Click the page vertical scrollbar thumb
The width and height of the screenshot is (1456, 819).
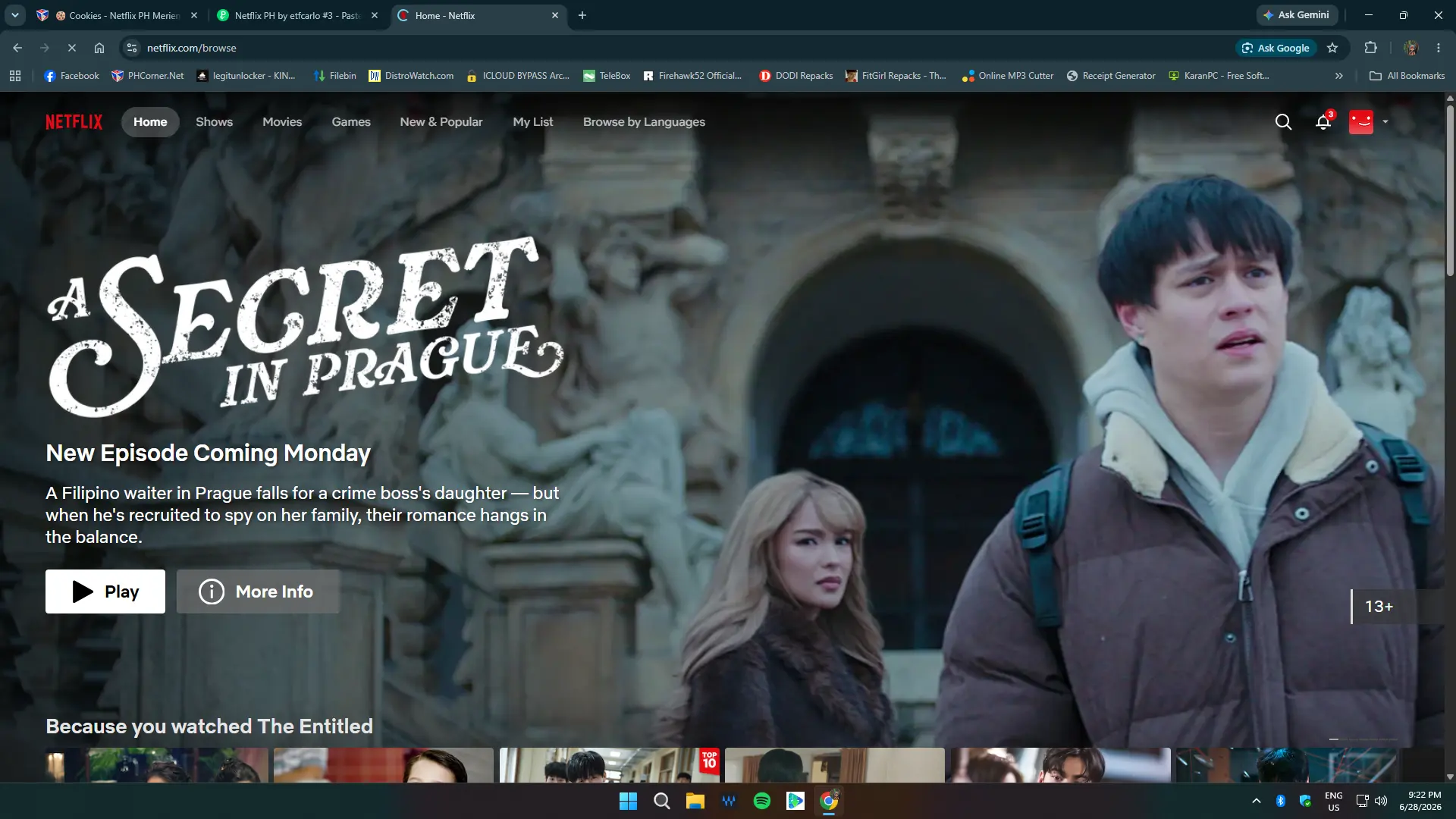pyautogui.click(x=1450, y=190)
